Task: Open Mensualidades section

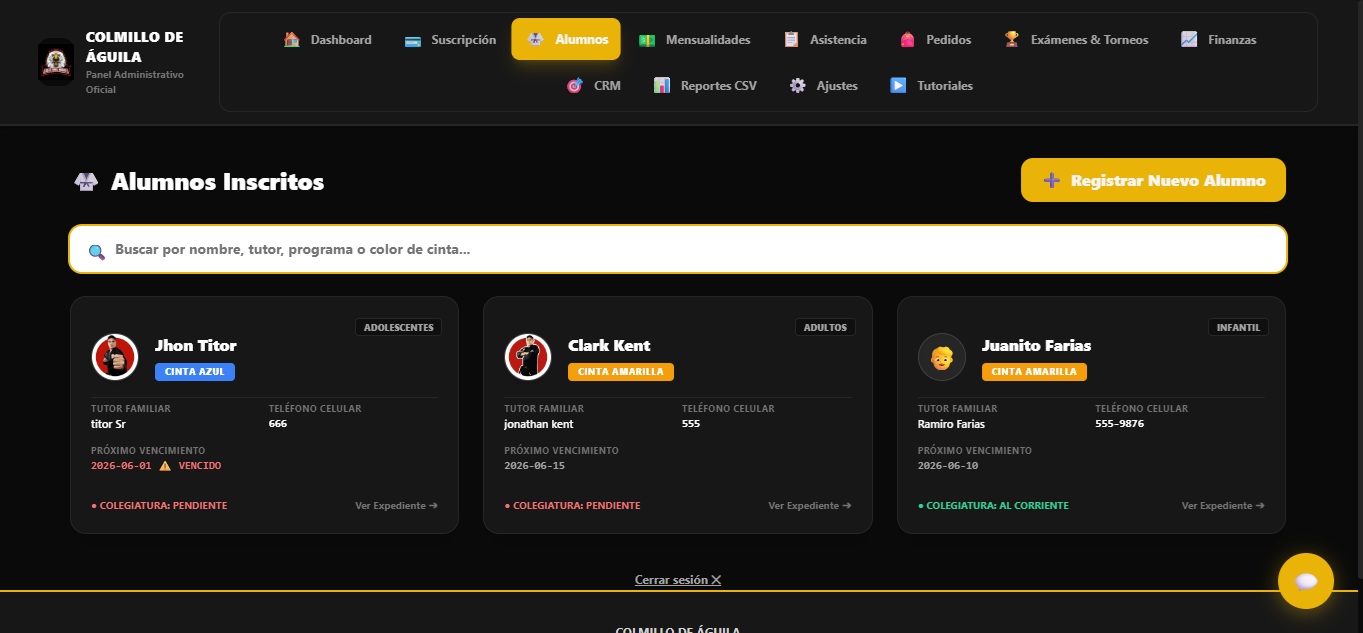Action: pyautogui.click(x=695, y=40)
